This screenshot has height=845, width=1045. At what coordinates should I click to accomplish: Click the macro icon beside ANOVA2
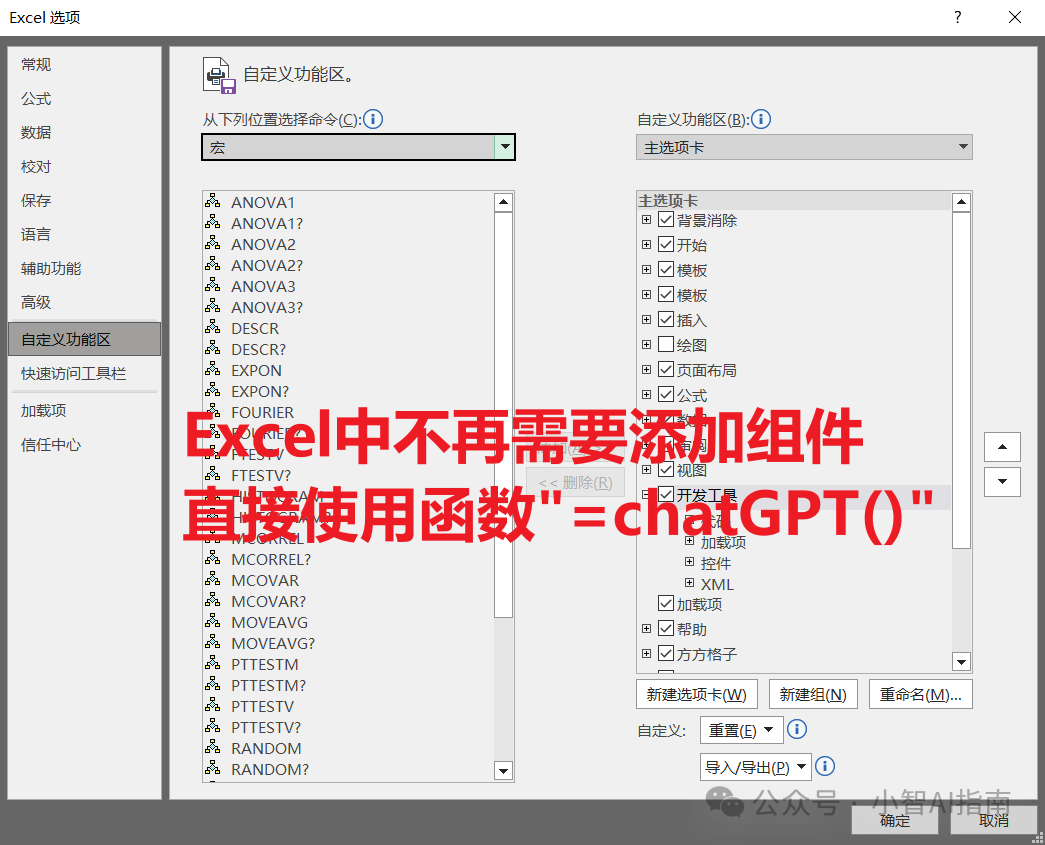213,243
